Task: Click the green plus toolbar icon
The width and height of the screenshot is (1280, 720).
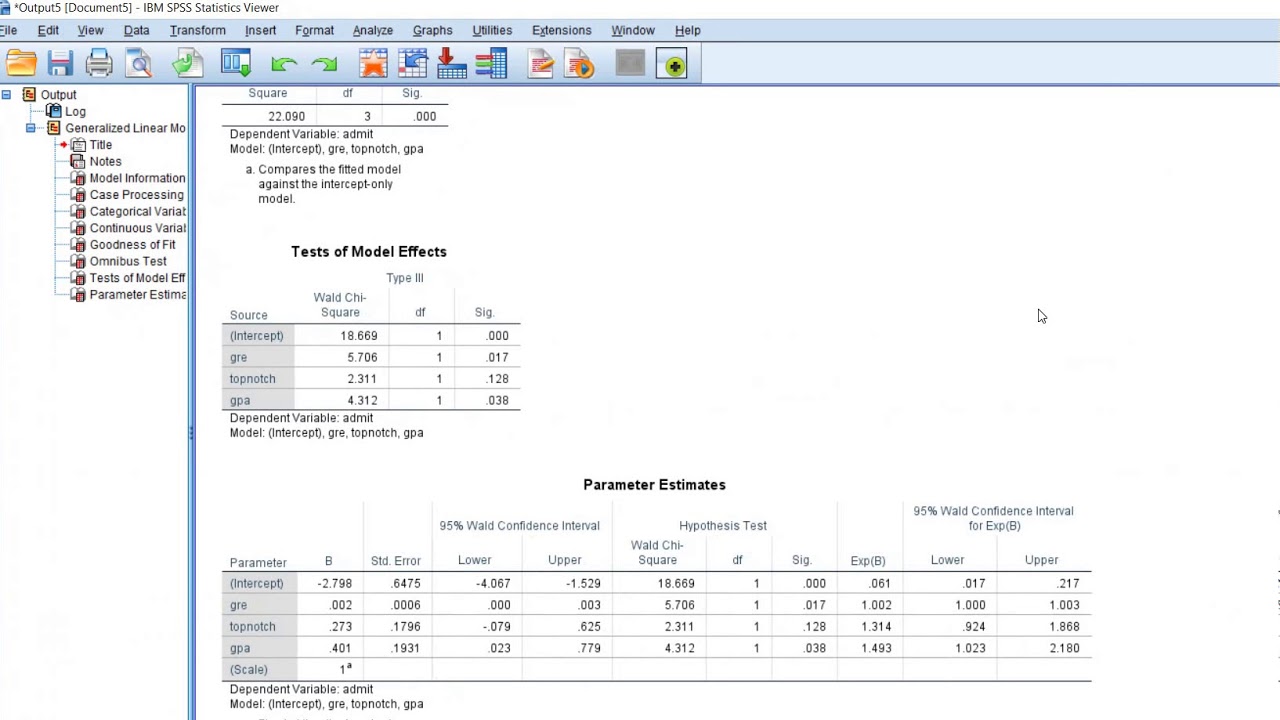Action: pyautogui.click(x=672, y=66)
